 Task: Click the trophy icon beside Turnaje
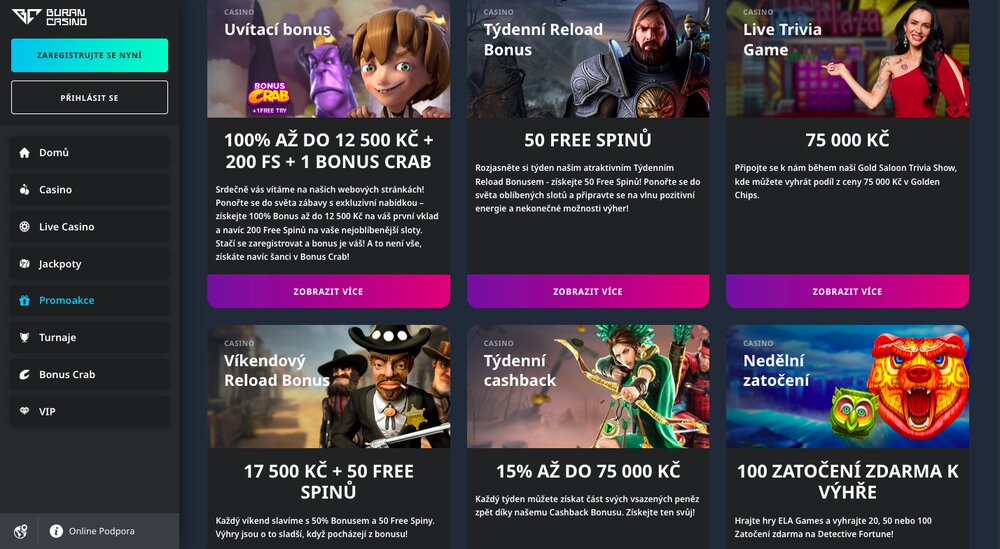pos(24,337)
